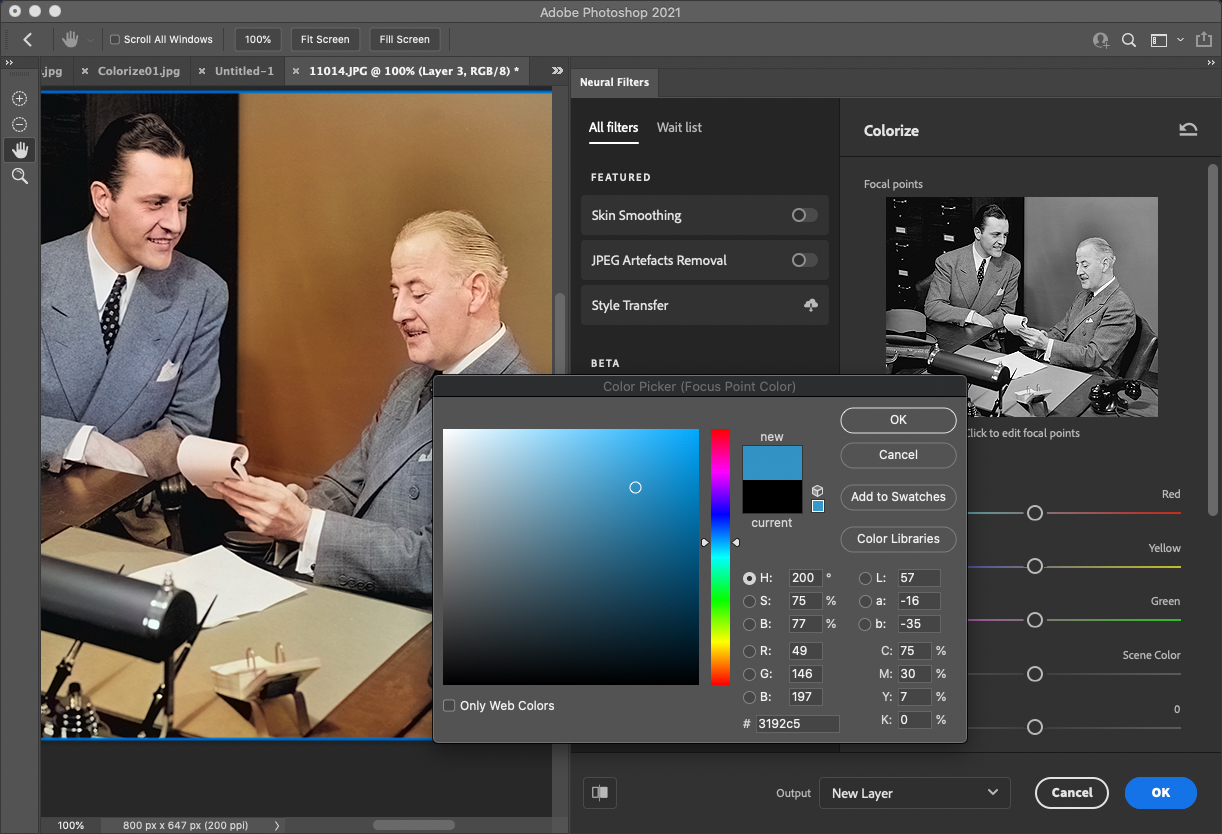The height and width of the screenshot is (834, 1222).
Task: Adjust the Scene Color slider handle
Action: tap(1035, 674)
